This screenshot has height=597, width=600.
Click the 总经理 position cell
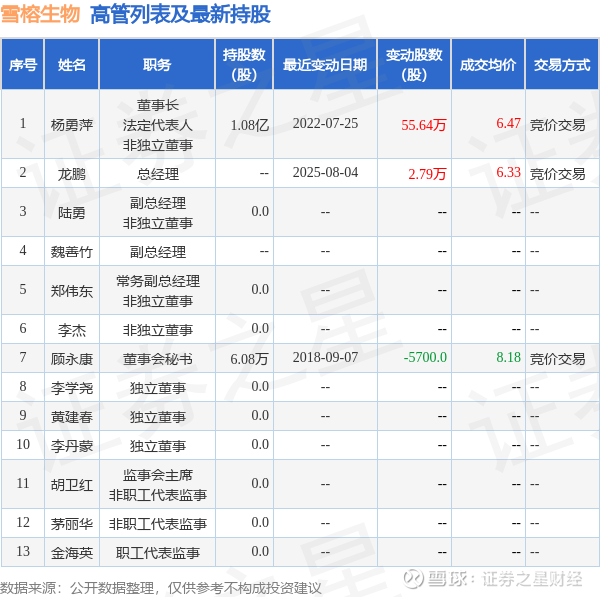coord(158,174)
